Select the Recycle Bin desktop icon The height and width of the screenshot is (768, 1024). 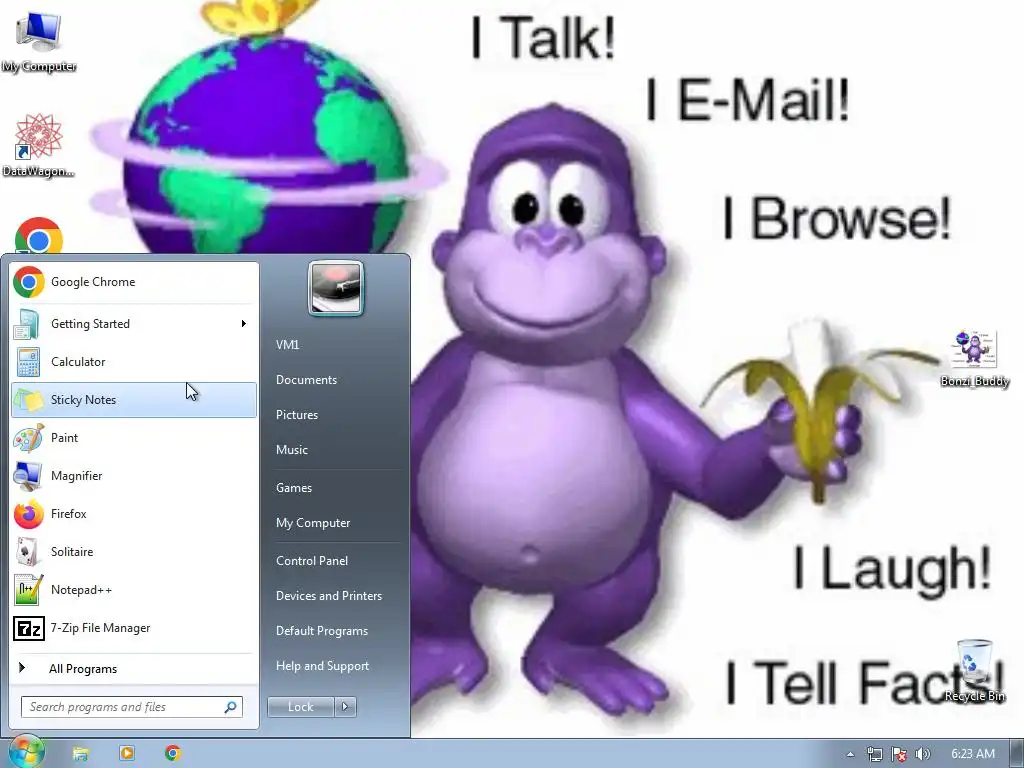click(x=974, y=671)
